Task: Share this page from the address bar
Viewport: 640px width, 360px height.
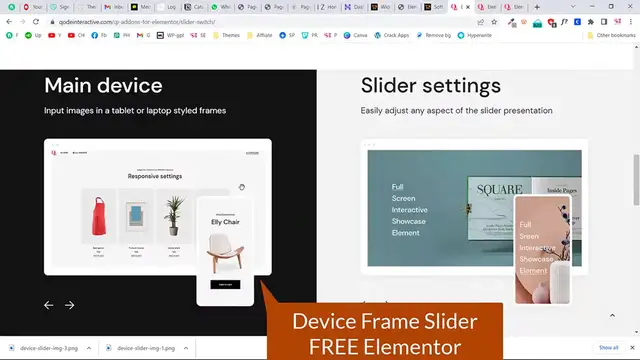Action: [480, 22]
